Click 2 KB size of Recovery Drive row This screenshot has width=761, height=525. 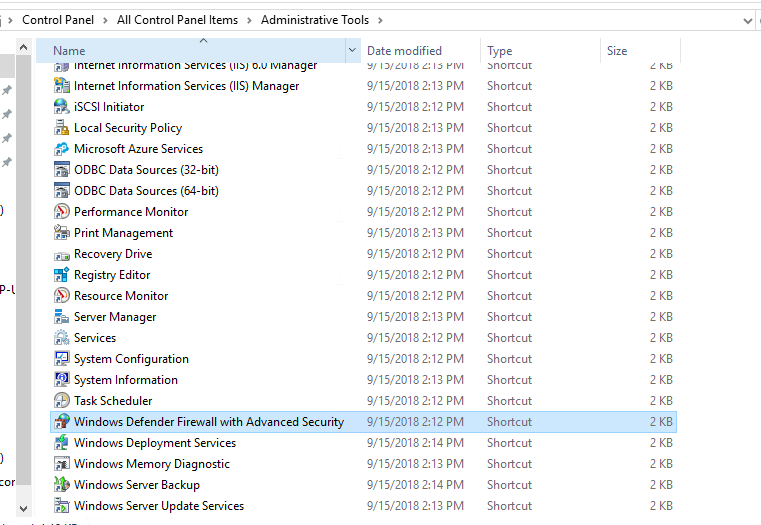[661, 254]
